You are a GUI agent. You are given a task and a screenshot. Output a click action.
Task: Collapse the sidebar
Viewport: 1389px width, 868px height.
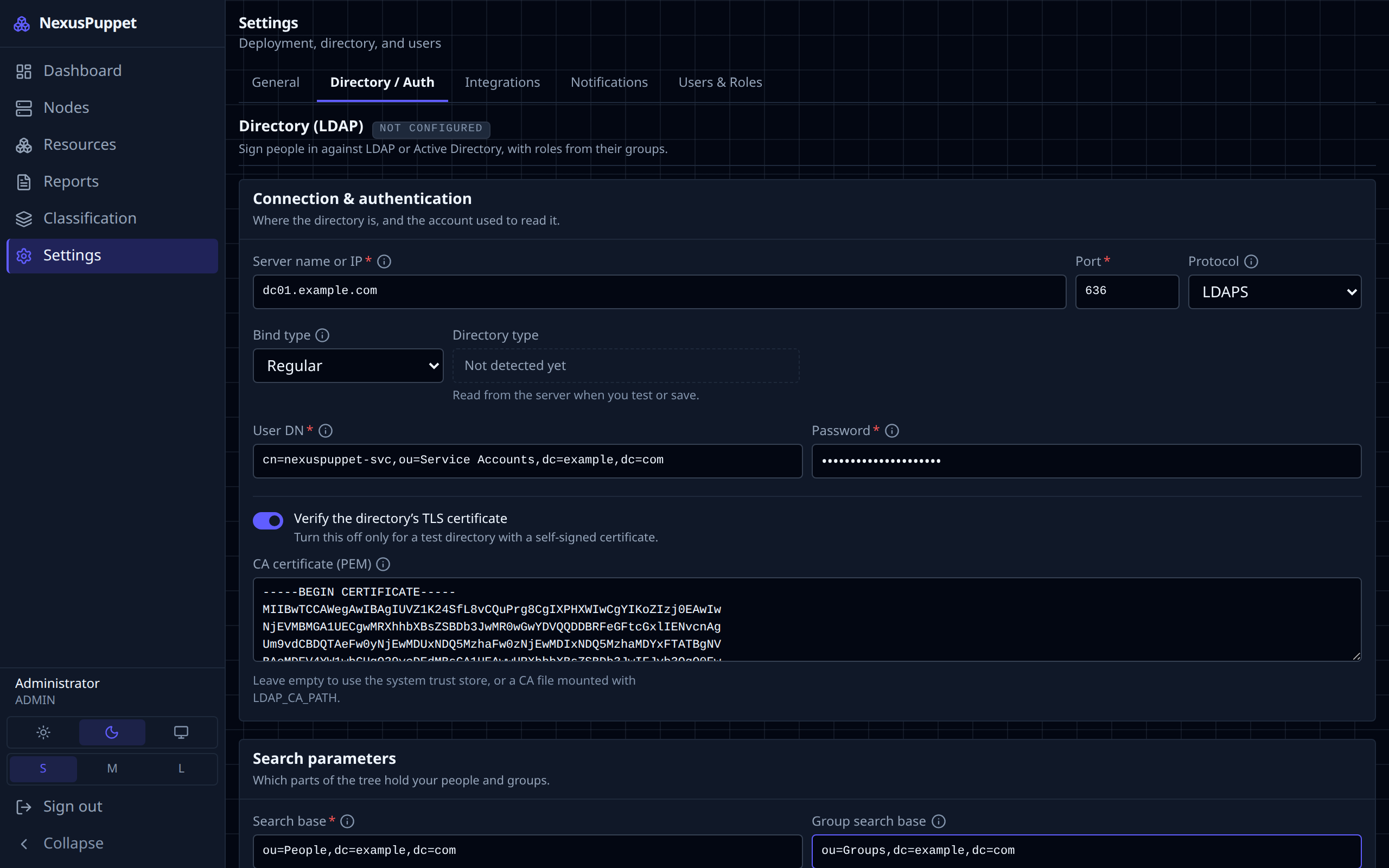pyautogui.click(x=112, y=843)
